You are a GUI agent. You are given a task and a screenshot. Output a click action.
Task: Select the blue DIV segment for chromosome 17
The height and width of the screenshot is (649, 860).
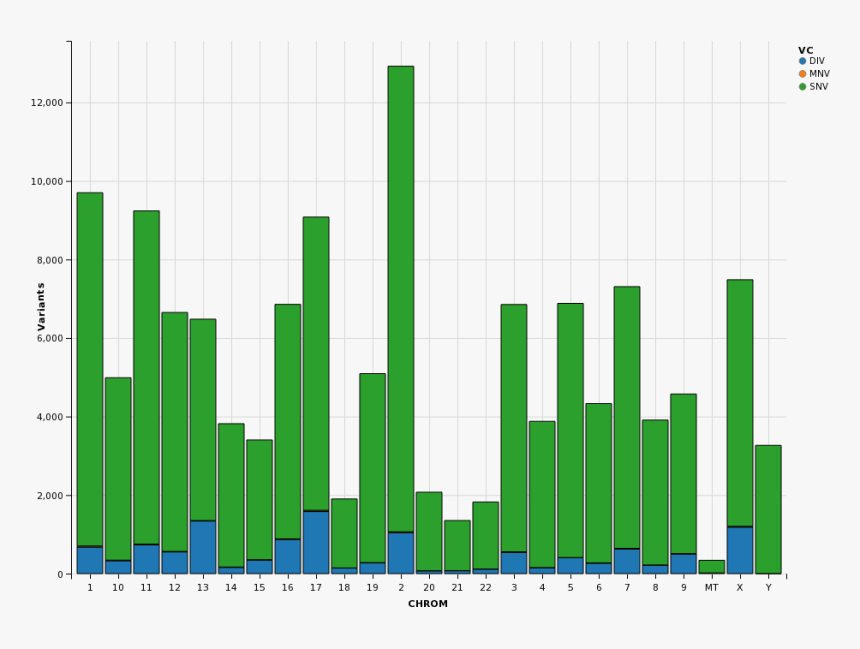point(316,543)
